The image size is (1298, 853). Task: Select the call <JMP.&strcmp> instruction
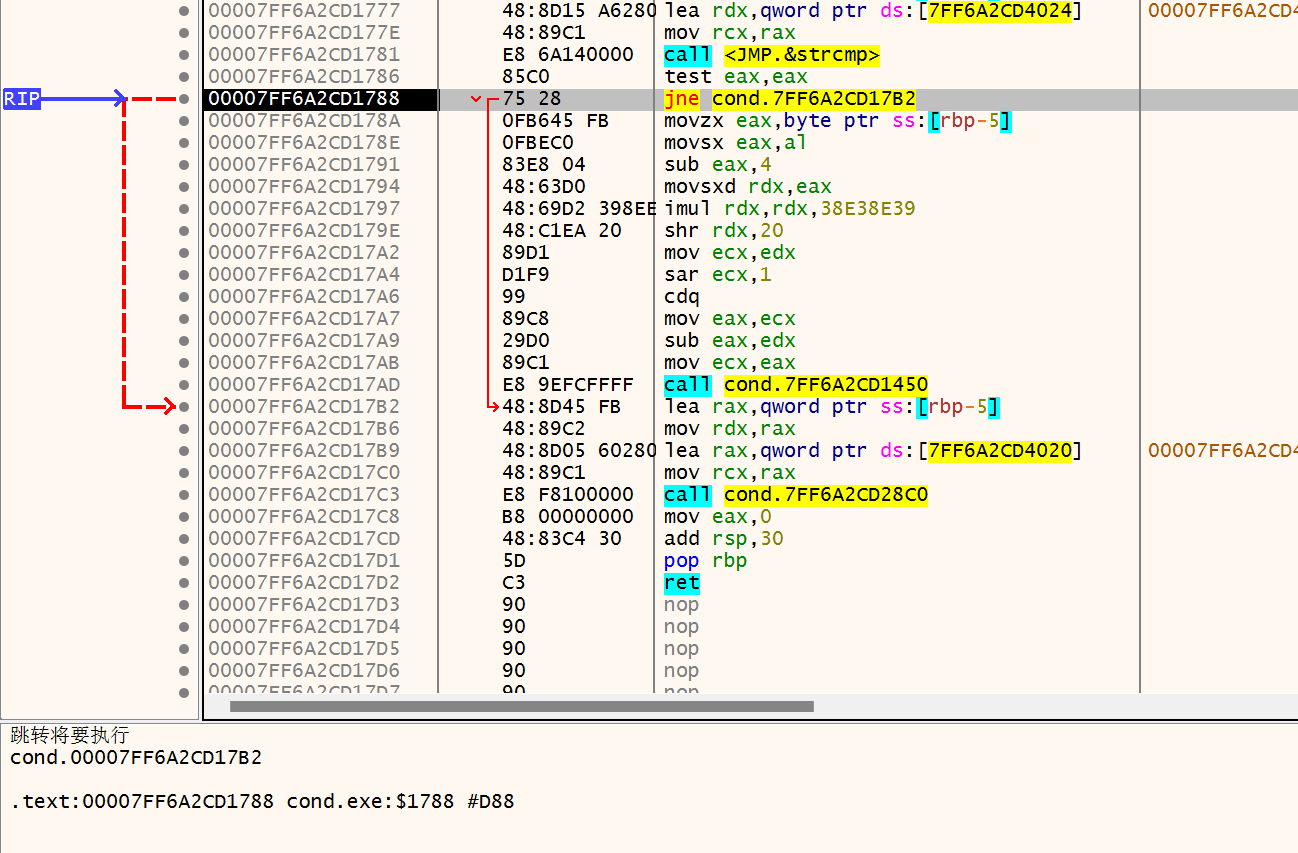[x=771, y=54]
